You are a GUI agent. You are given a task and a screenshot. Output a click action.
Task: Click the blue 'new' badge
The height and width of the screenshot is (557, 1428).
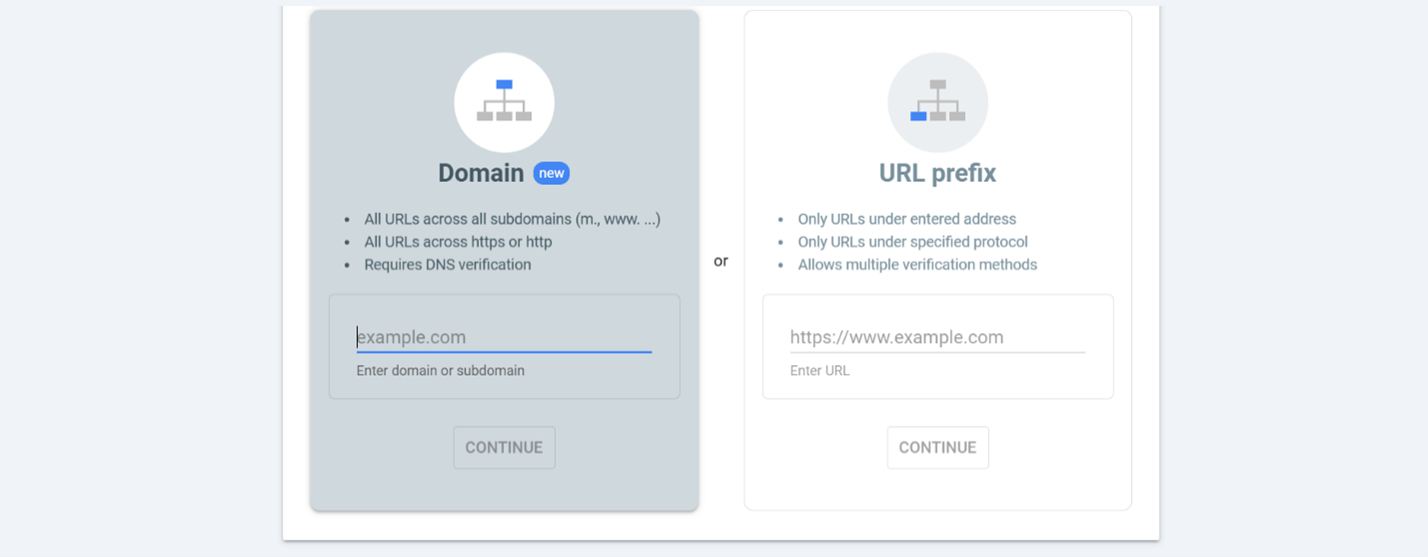[551, 173]
